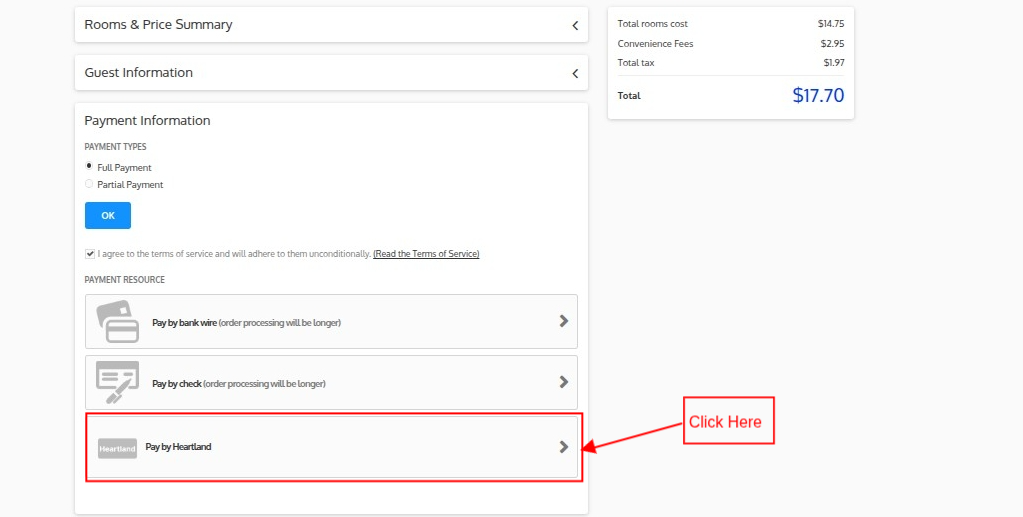Click the PAYMENT TYPES label
The width and height of the screenshot is (1023, 517).
tap(115, 147)
